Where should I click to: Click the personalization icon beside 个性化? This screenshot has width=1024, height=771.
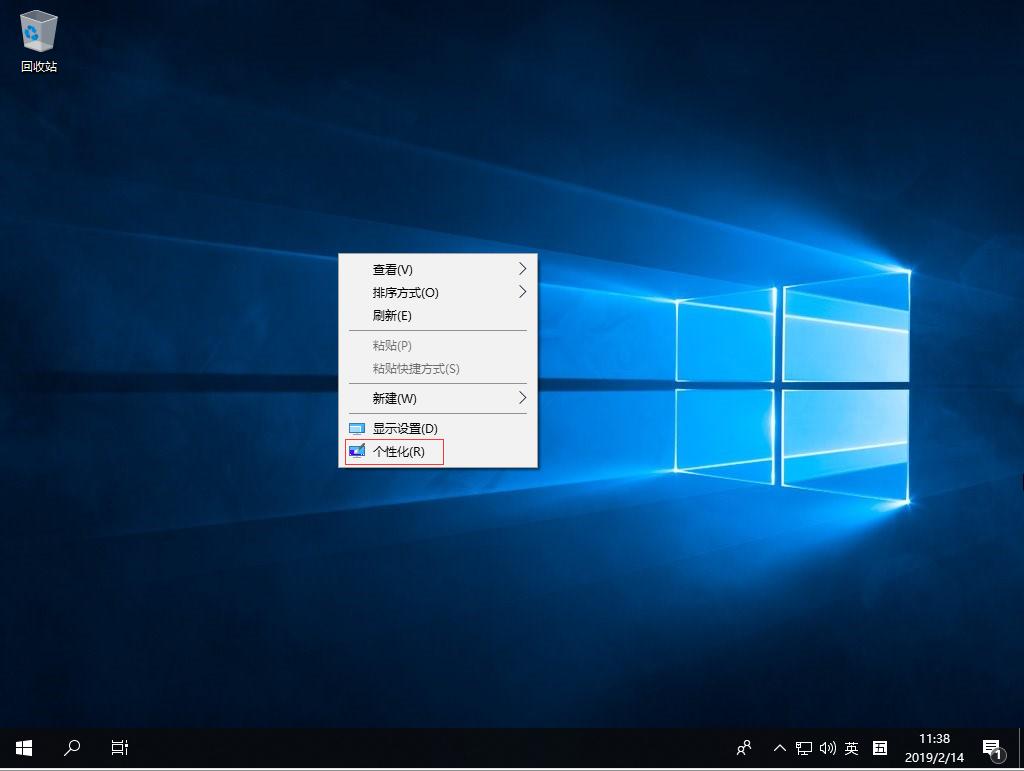359,451
